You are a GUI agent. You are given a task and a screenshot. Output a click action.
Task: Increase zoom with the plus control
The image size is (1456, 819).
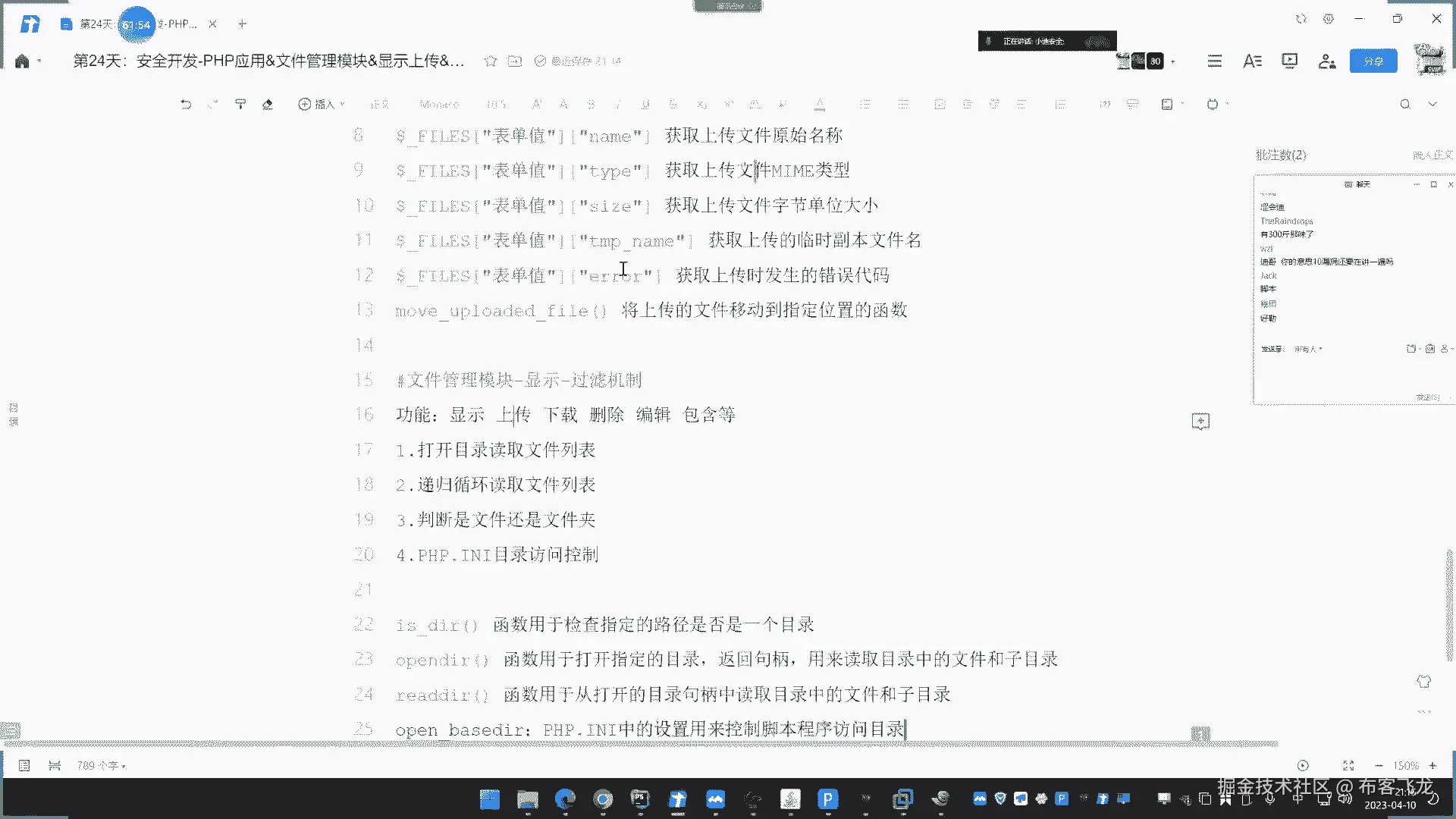coord(1432,765)
